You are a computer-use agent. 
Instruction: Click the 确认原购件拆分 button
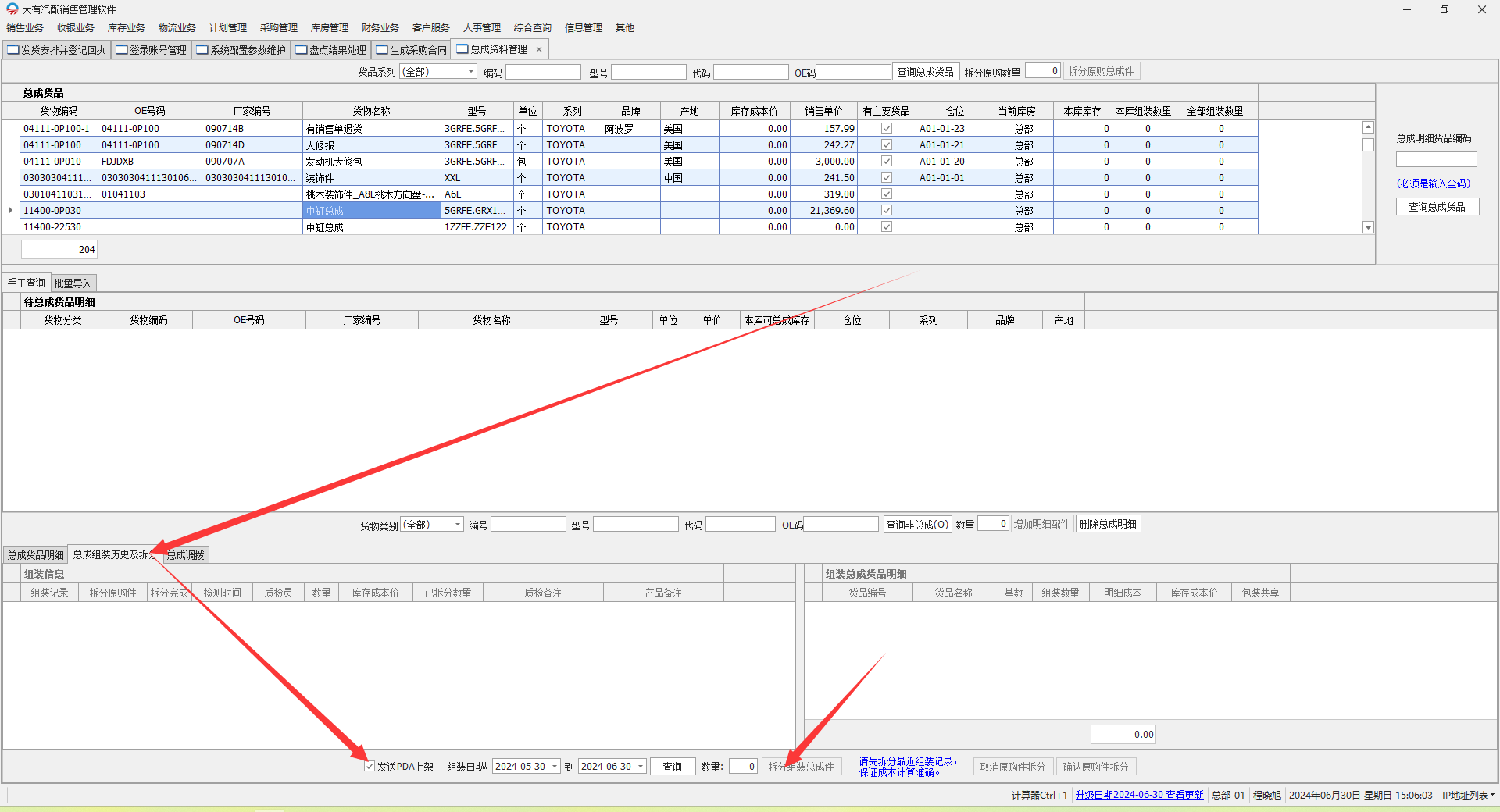tap(1096, 767)
